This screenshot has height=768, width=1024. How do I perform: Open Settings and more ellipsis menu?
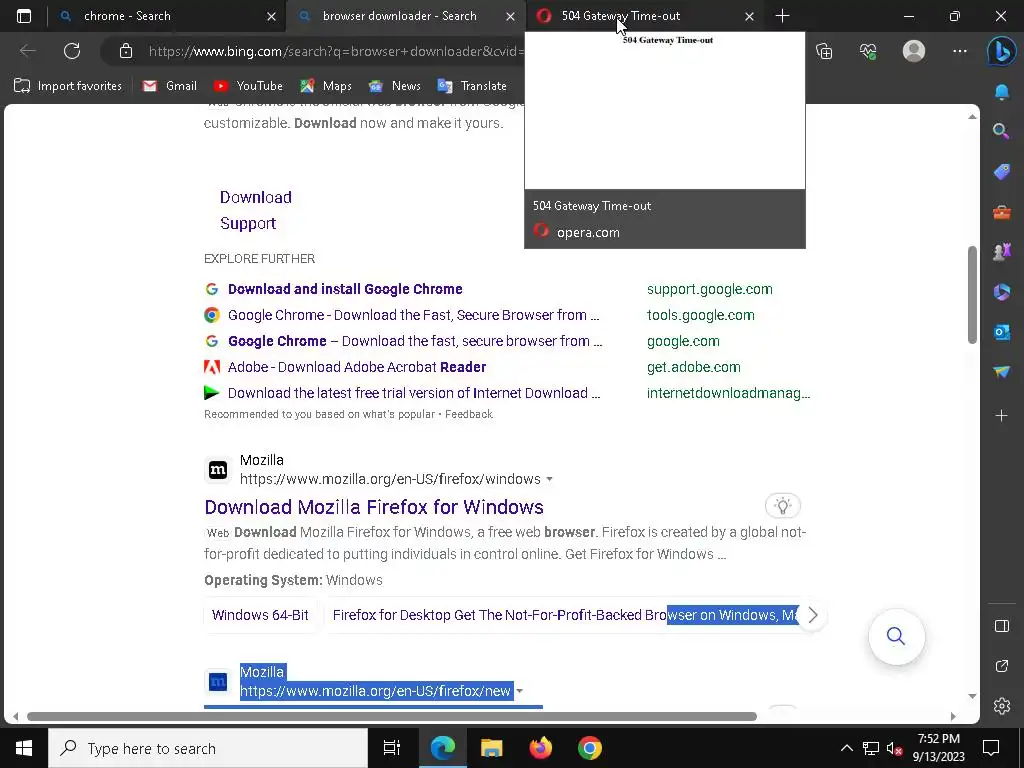959,51
